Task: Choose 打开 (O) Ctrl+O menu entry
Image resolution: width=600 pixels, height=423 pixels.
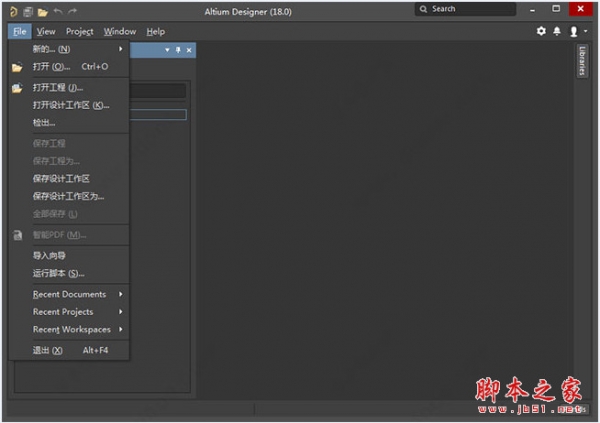Action: click(69, 67)
